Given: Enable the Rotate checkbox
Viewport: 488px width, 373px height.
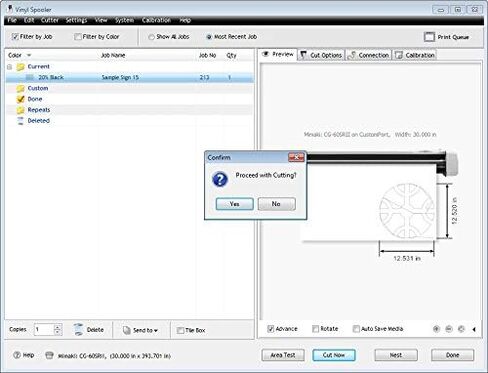Looking at the screenshot, I should [x=315, y=329].
